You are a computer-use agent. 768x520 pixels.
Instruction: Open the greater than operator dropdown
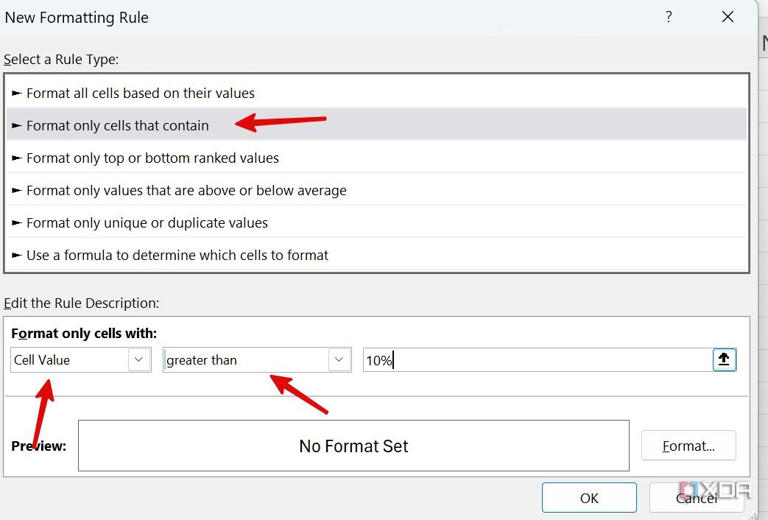point(340,360)
